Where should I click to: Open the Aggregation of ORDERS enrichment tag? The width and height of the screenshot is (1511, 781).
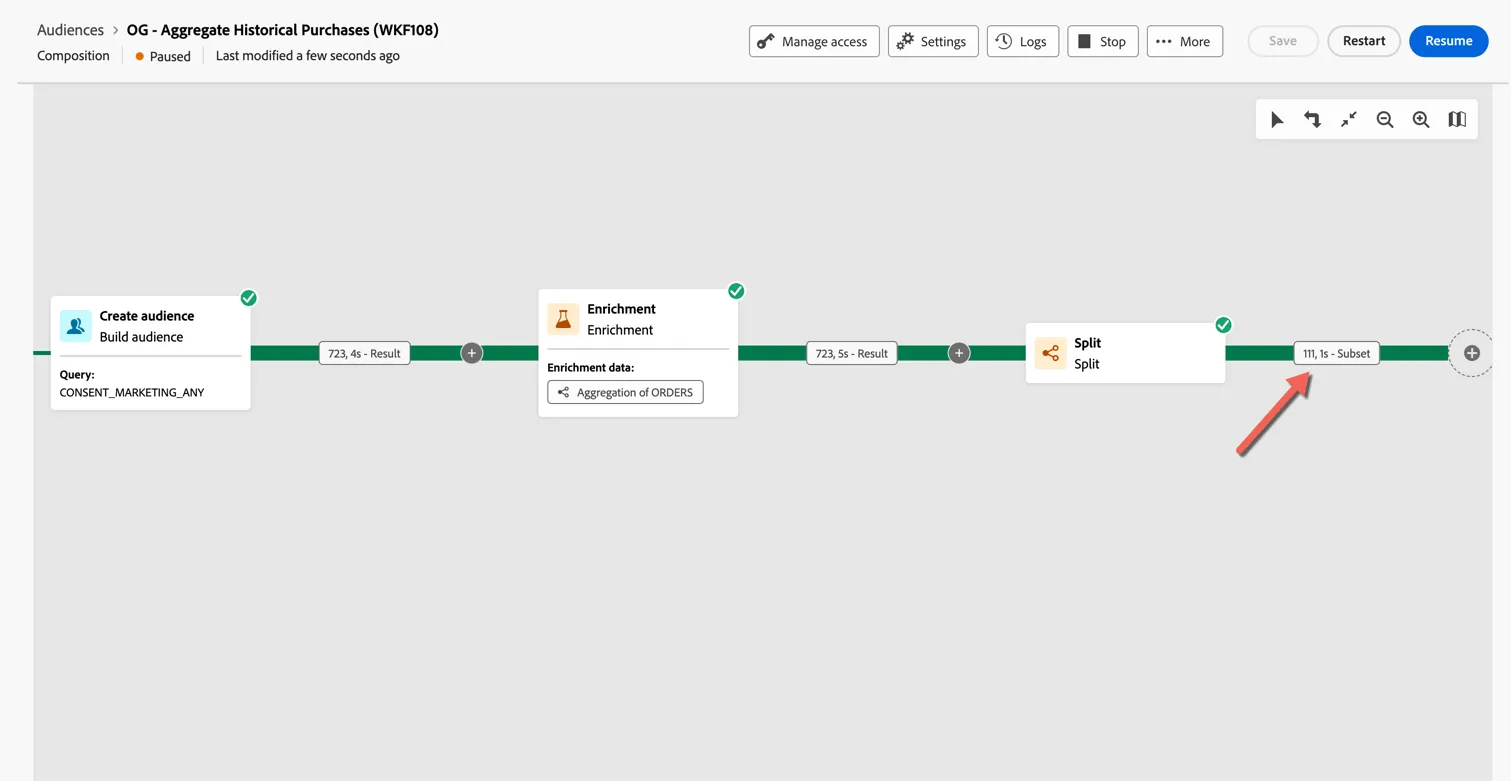(x=625, y=392)
